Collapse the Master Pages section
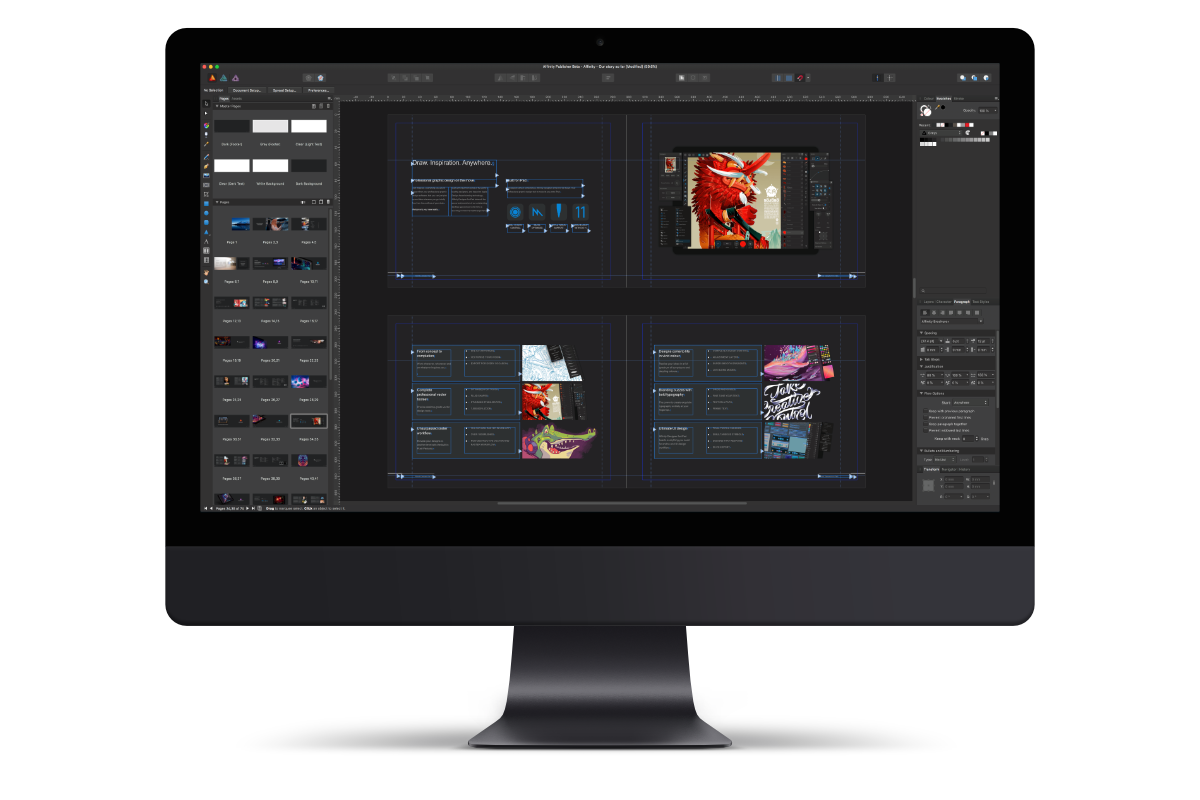This screenshot has width=1200, height=800. tap(217, 106)
